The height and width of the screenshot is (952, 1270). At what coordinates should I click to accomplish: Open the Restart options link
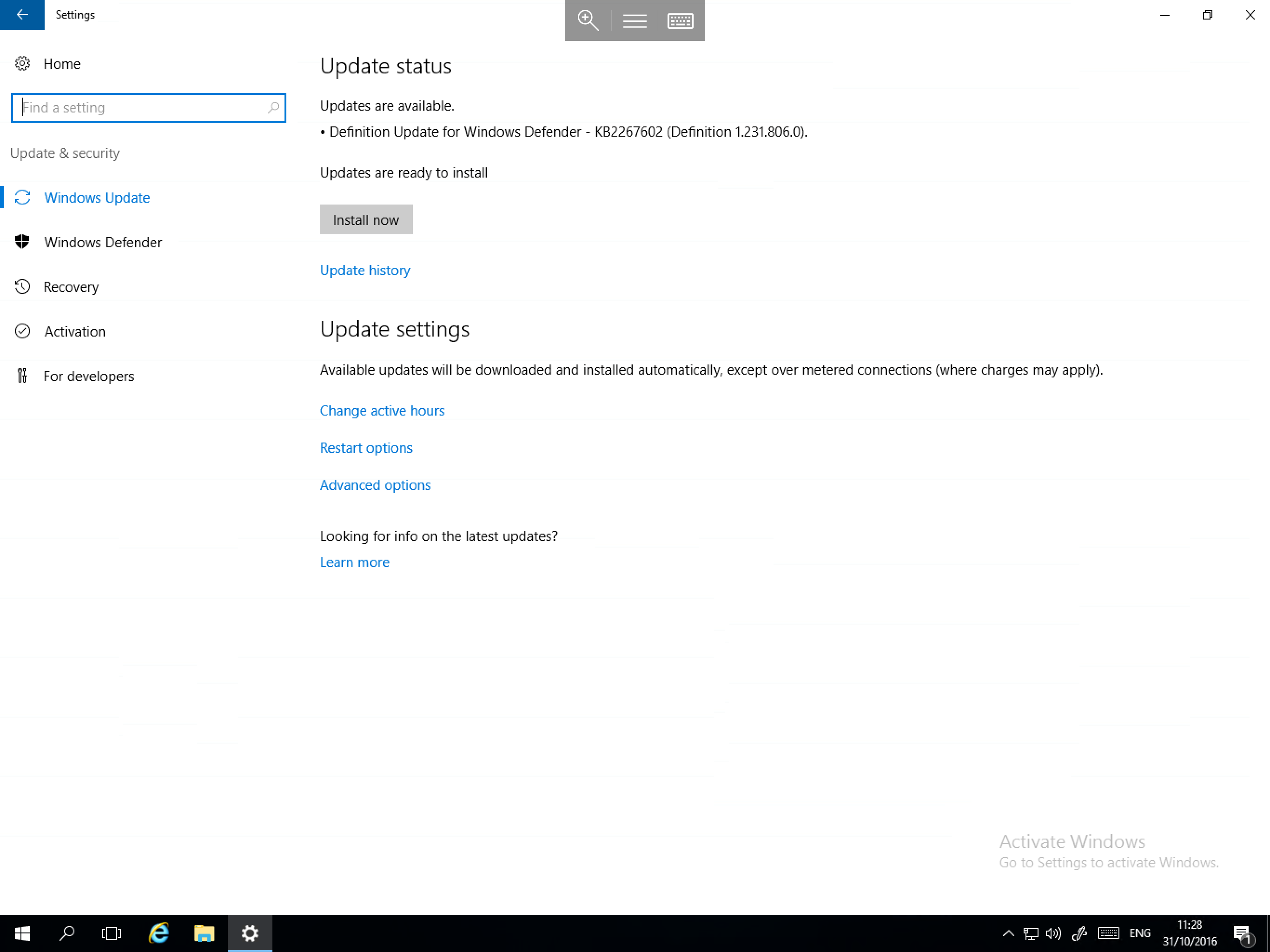point(366,448)
